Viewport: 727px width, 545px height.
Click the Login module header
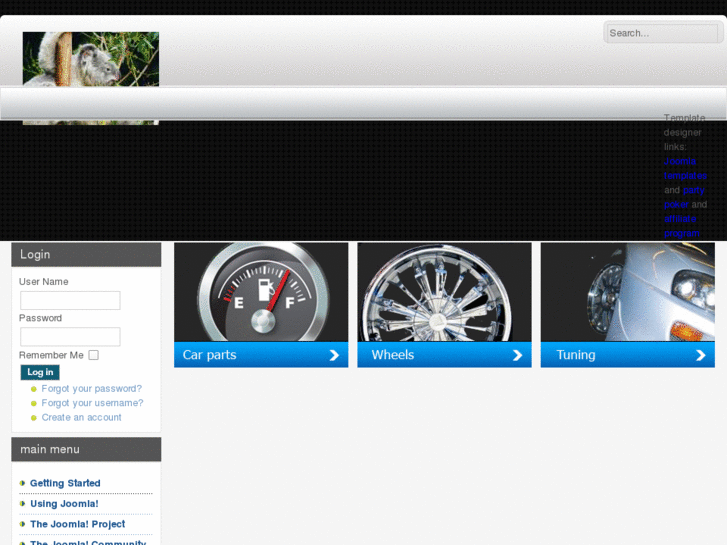(x=86, y=255)
